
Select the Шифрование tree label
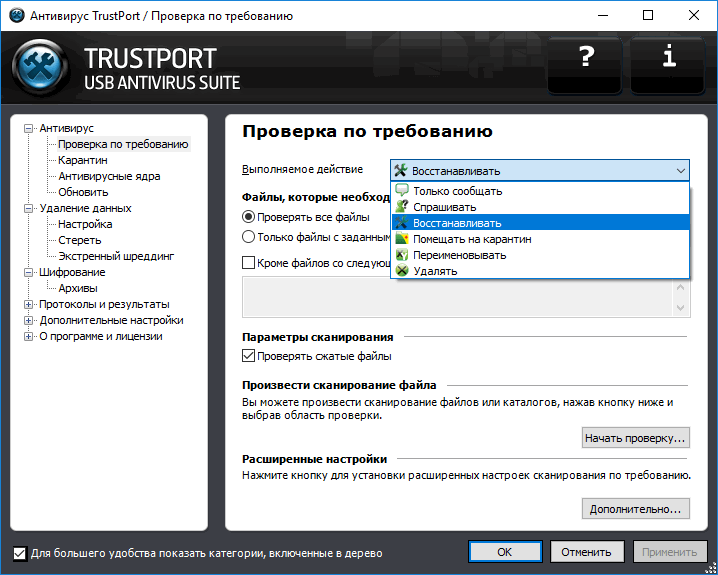tap(72, 272)
